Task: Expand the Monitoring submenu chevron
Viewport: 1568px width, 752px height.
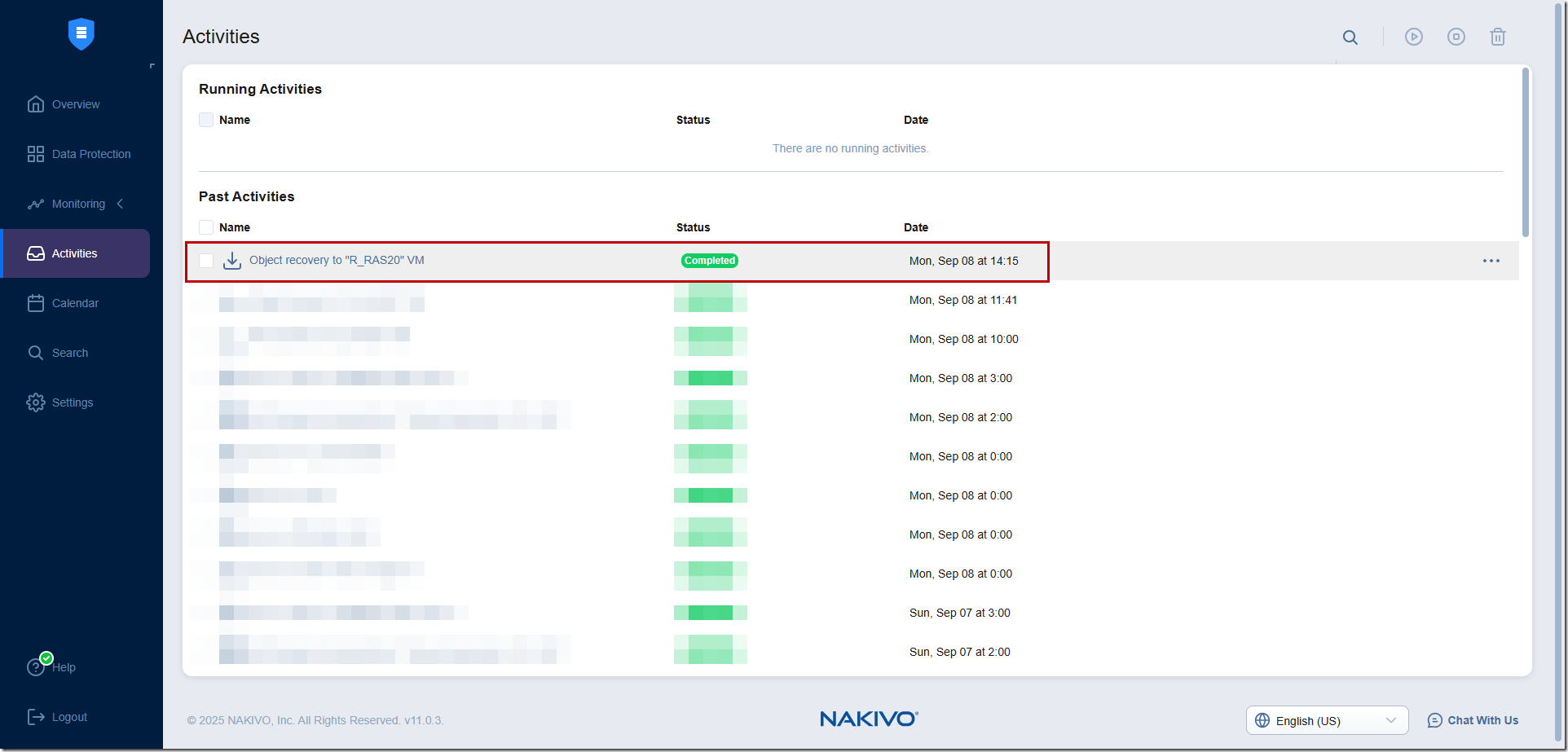Action: [x=121, y=204]
